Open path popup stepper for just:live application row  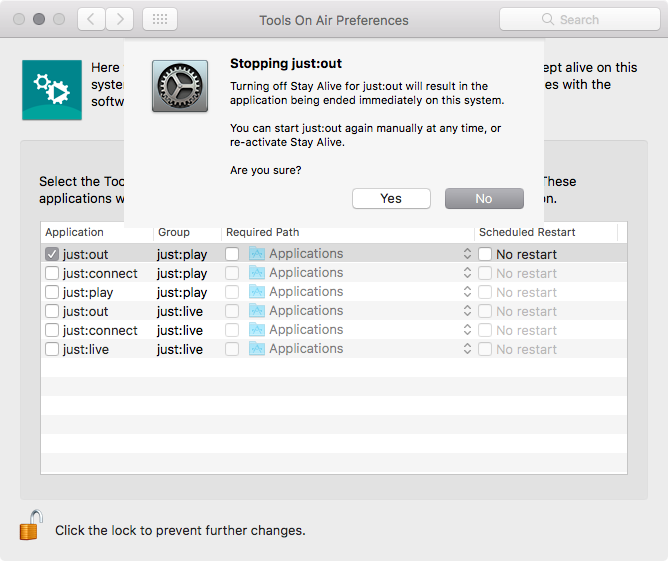[467, 348]
